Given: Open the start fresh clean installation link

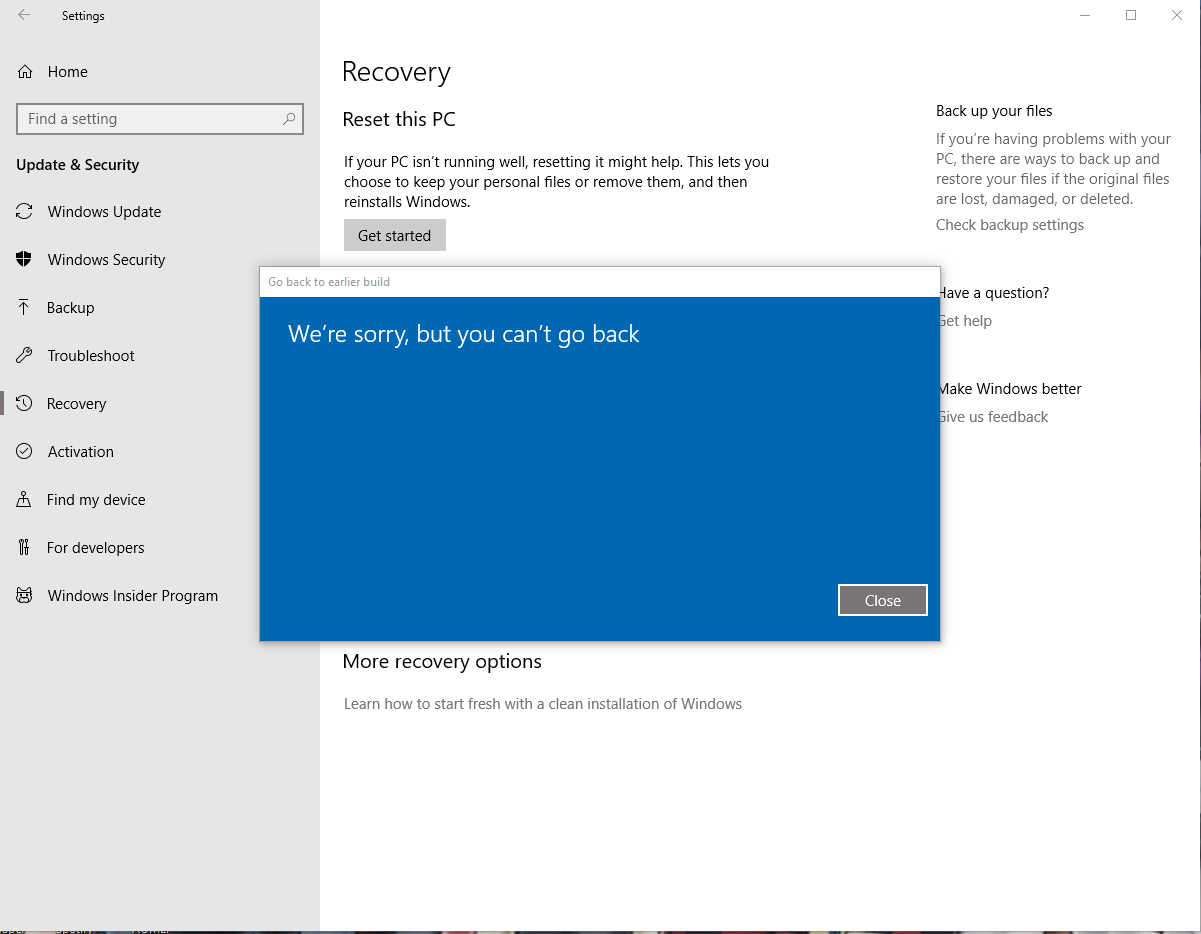Looking at the screenshot, I should (x=543, y=703).
